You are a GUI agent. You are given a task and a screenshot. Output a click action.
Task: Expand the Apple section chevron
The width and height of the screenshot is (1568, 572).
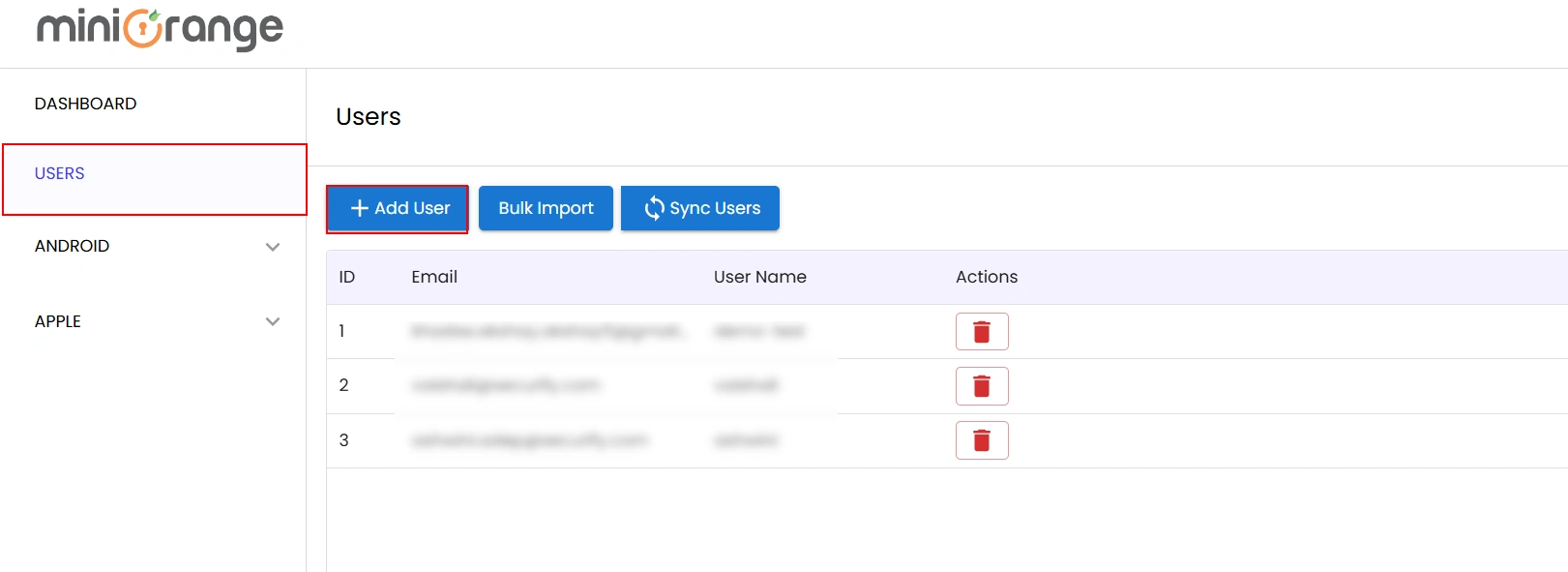pyautogui.click(x=273, y=321)
